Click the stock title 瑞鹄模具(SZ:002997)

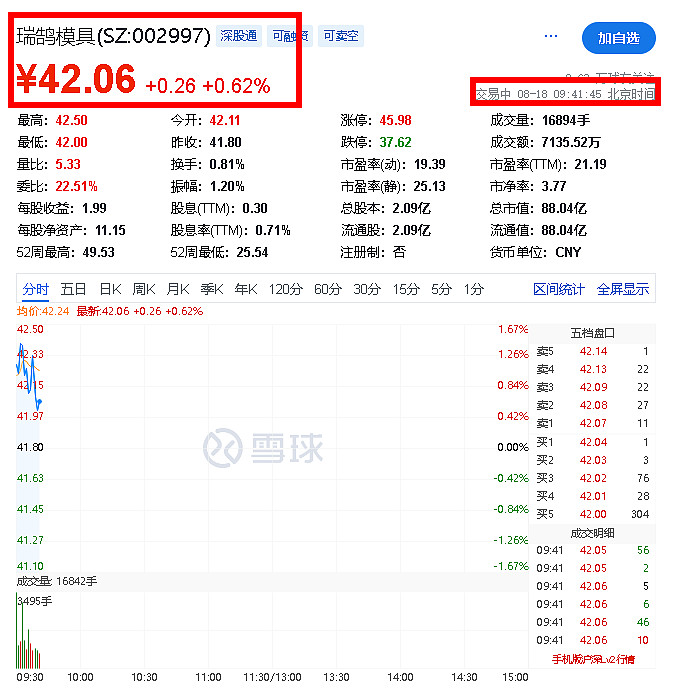coord(113,36)
